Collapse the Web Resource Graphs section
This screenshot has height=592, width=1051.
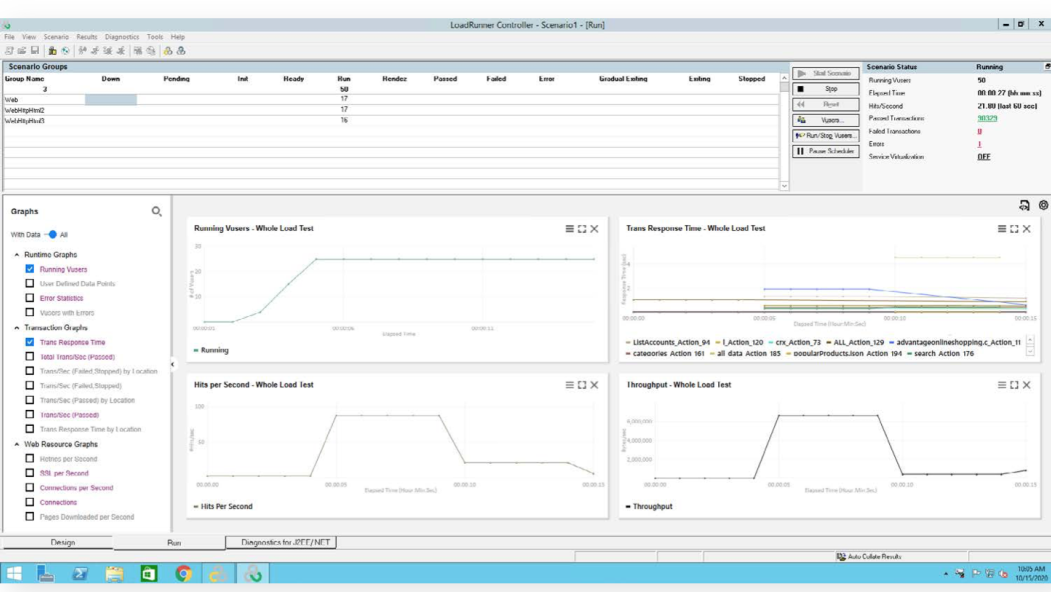coord(17,444)
